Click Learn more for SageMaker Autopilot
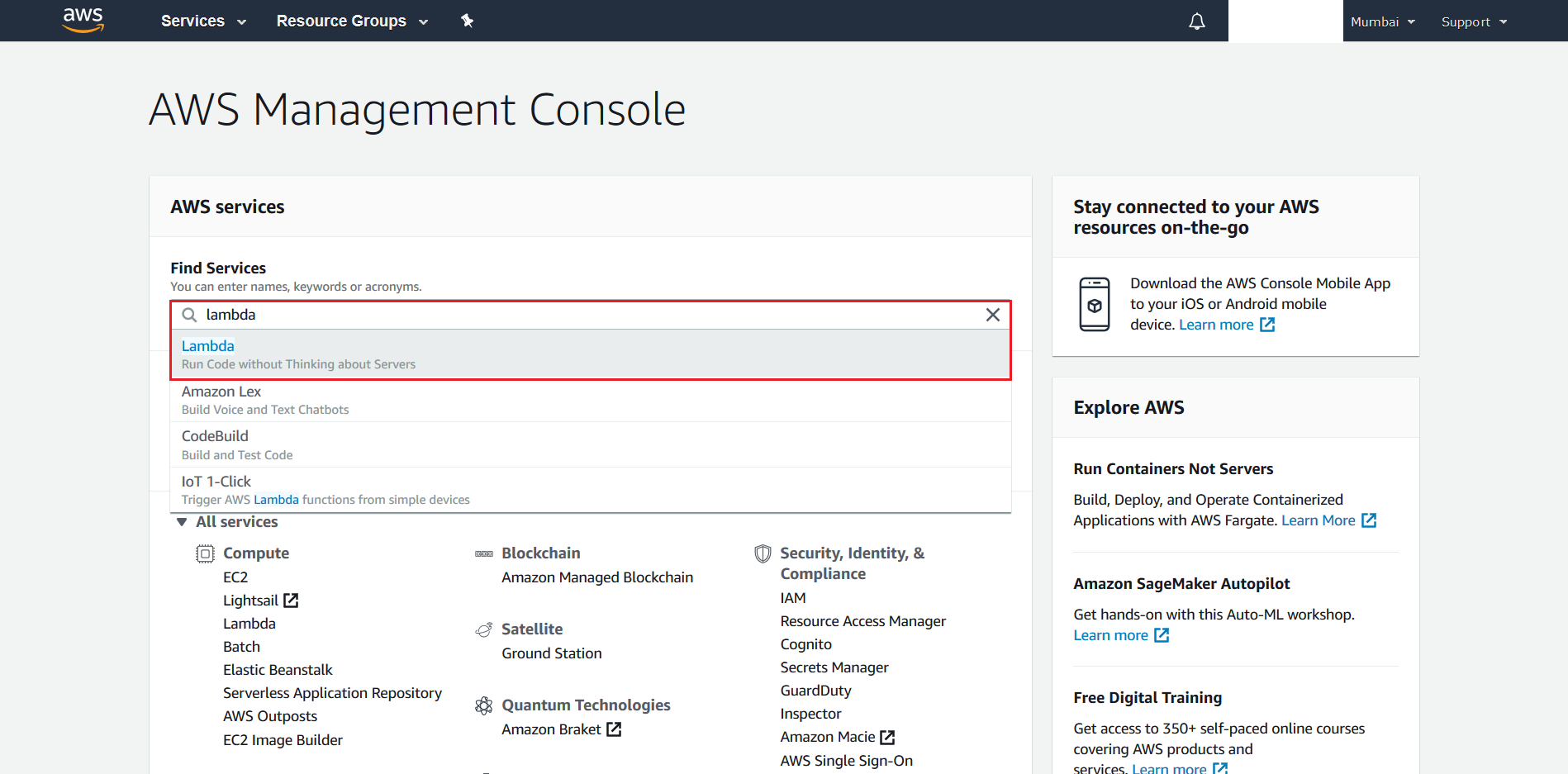The image size is (1568, 774). coord(1111,635)
